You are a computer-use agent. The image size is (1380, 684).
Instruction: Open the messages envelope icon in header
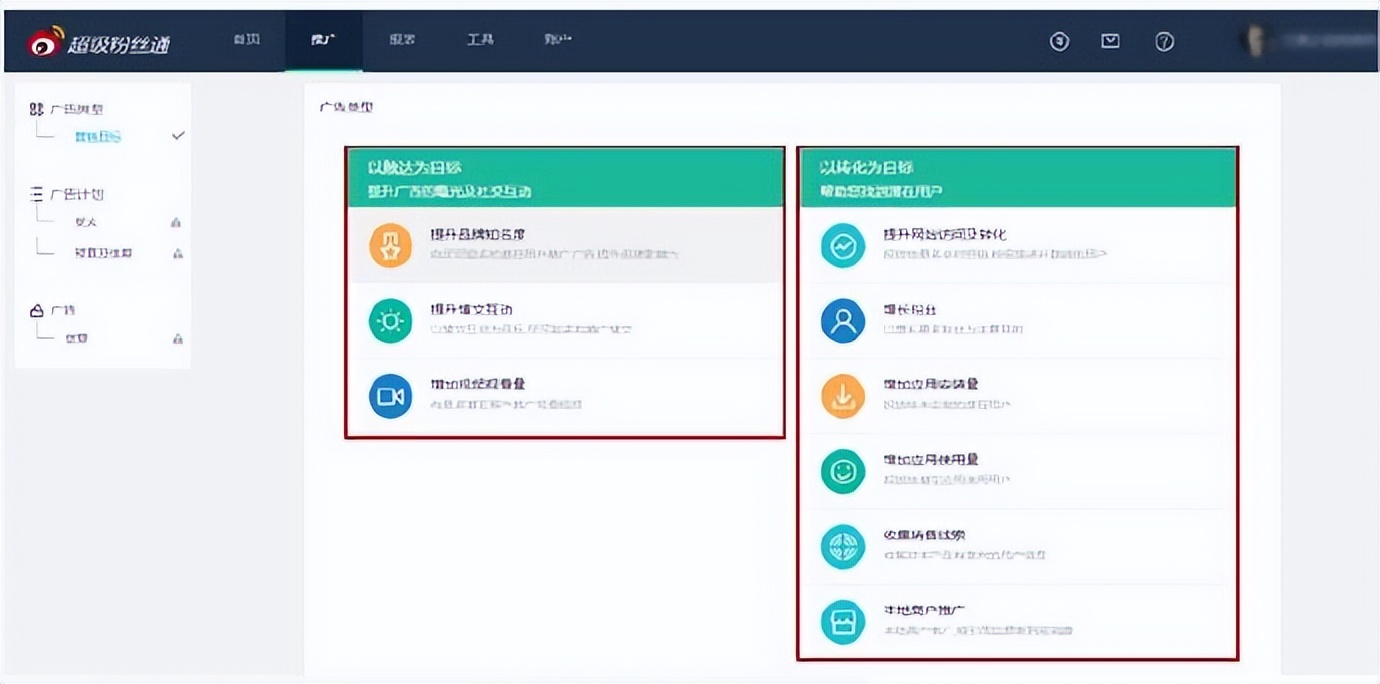[x=1110, y=41]
